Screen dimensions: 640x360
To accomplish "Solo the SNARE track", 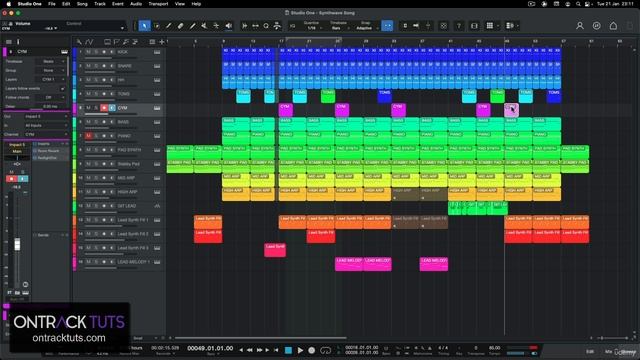I will tap(96, 66).
